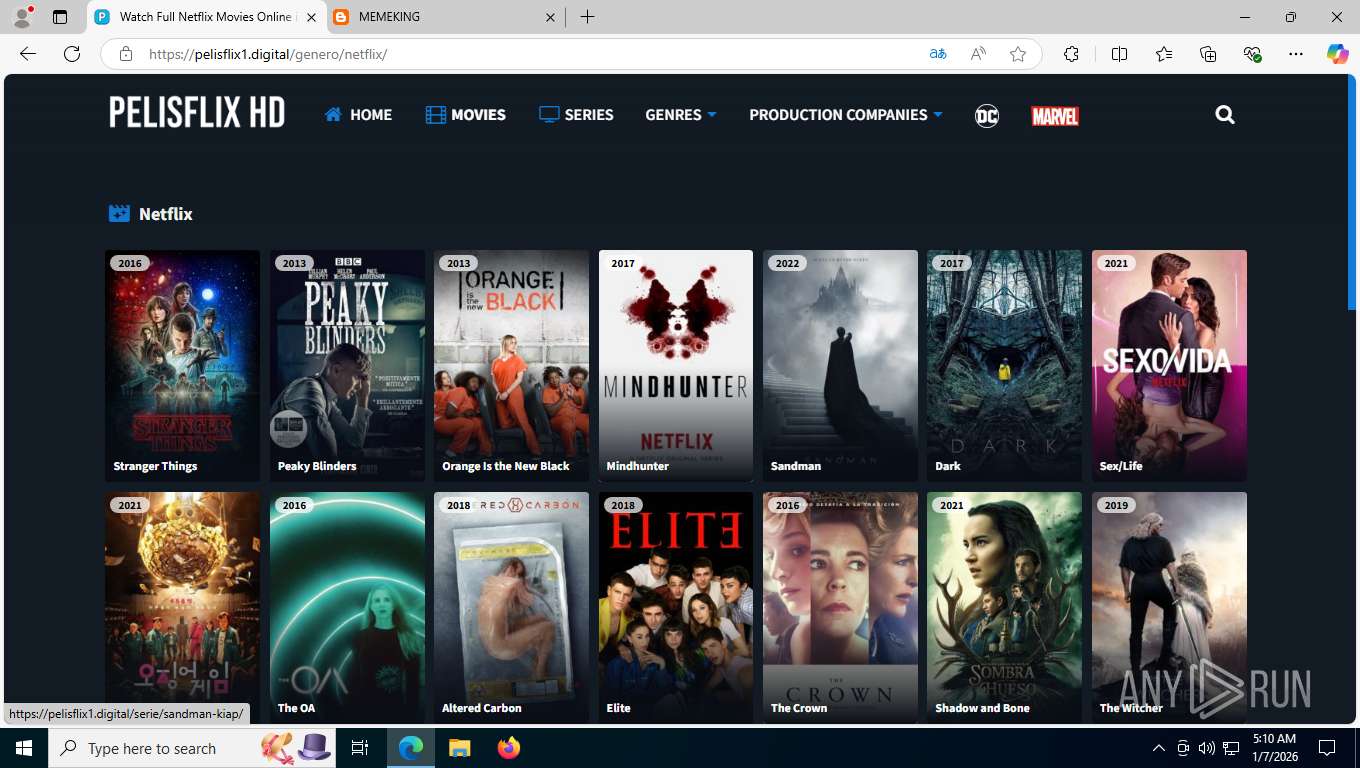Open the notification center icon
The height and width of the screenshot is (768, 1360).
[x=1327, y=748]
